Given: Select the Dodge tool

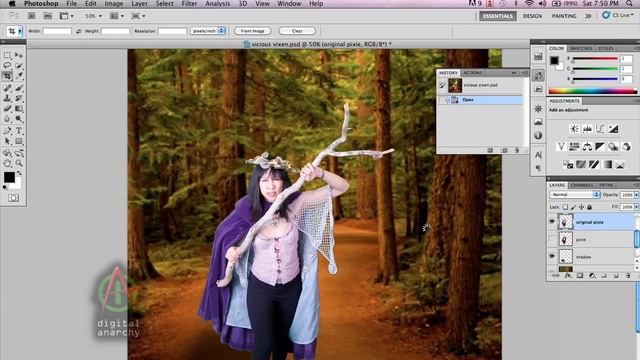Looking at the screenshot, I should point(19,119).
